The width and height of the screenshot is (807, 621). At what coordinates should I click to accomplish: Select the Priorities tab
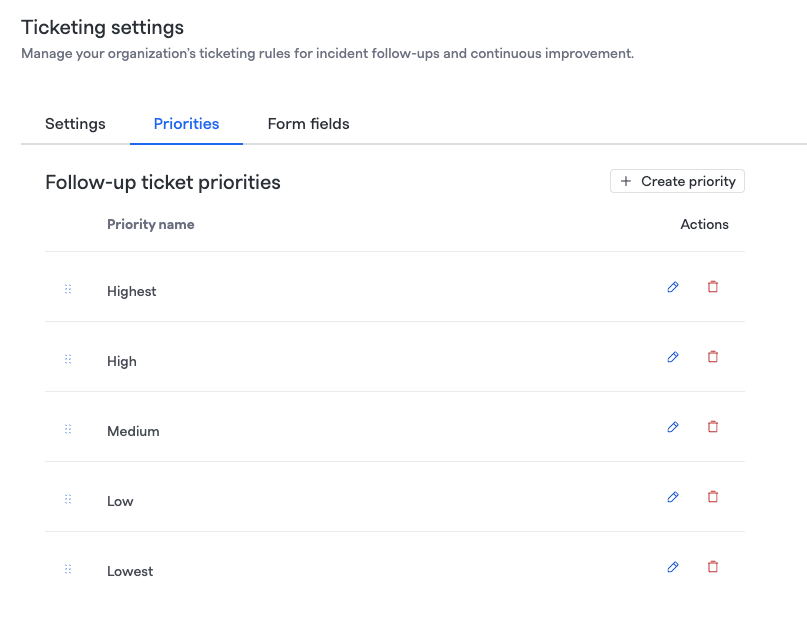point(186,124)
